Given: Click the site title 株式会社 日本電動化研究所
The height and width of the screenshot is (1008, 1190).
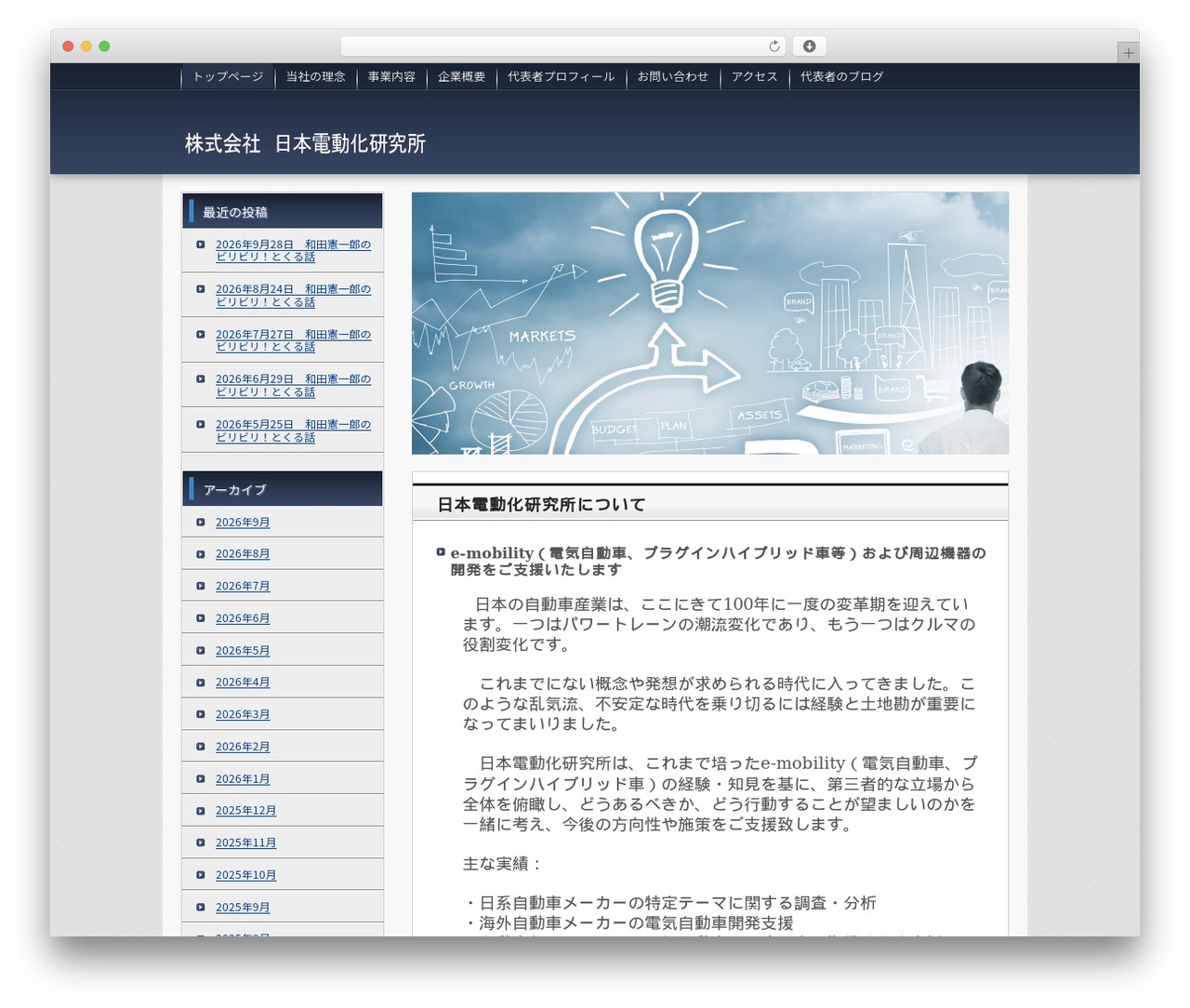Looking at the screenshot, I should (305, 144).
